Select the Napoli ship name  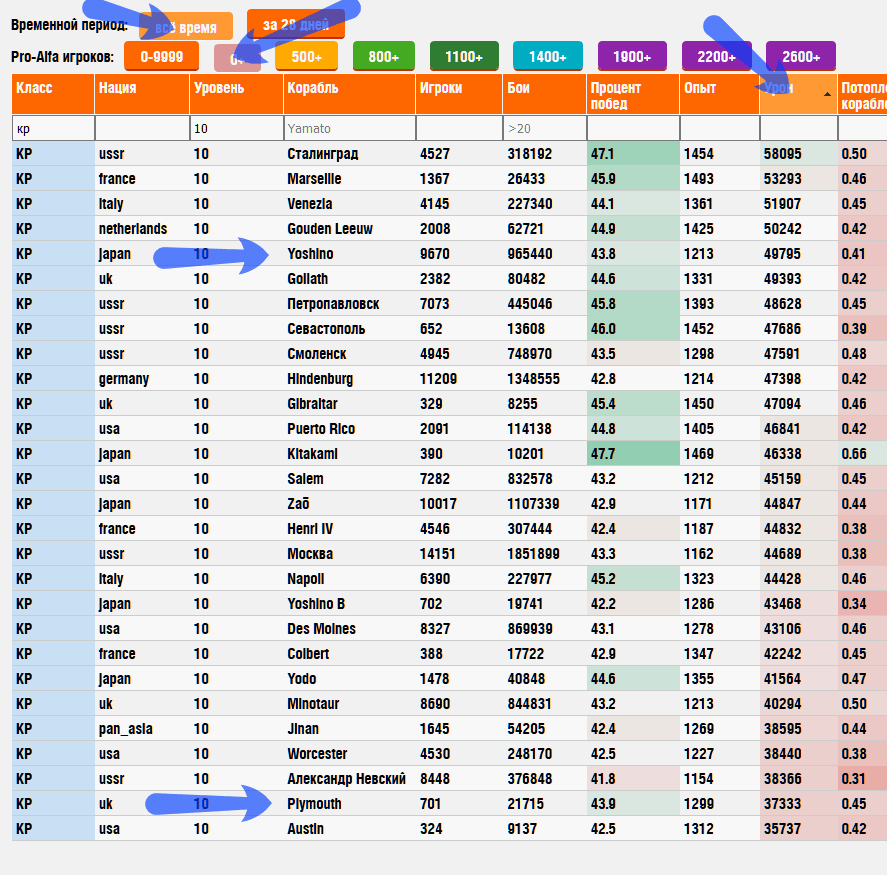pyautogui.click(x=305, y=579)
